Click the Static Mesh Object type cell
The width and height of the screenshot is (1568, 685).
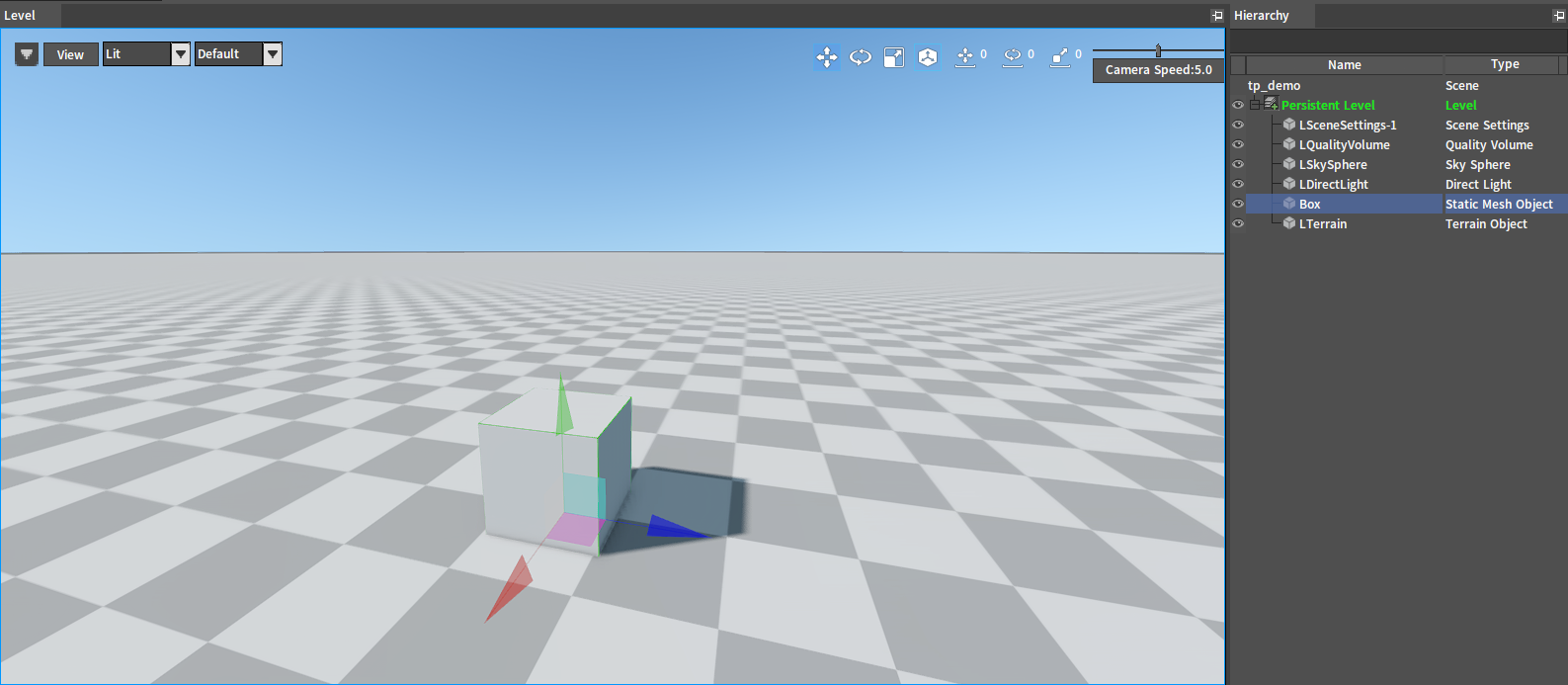pyautogui.click(x=1499, y=204)
